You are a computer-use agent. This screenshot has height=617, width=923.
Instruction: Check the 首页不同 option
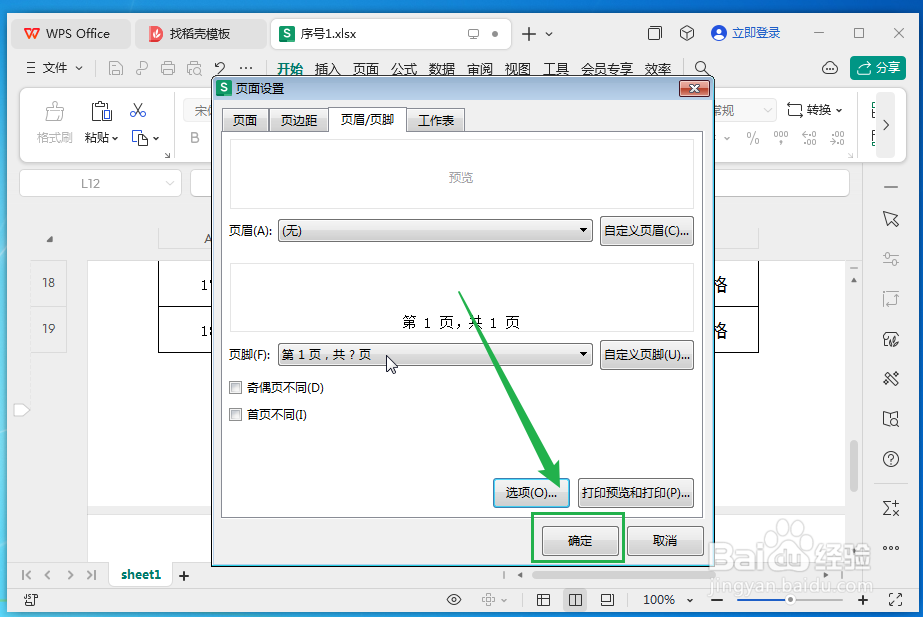[235, 414]
